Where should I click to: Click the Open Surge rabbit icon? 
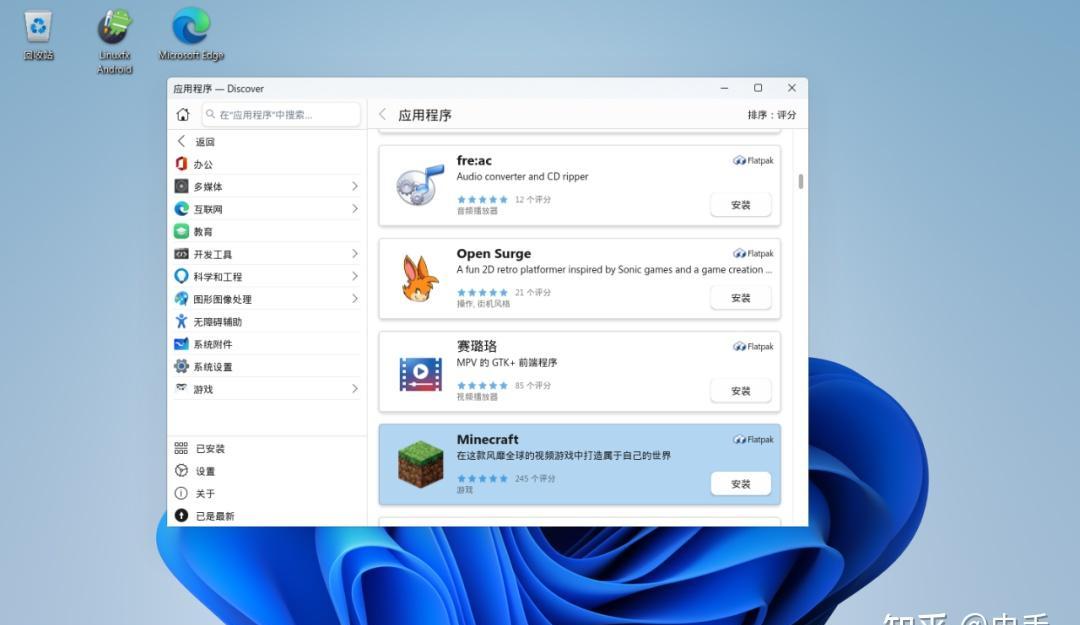(x=420, y=278)
